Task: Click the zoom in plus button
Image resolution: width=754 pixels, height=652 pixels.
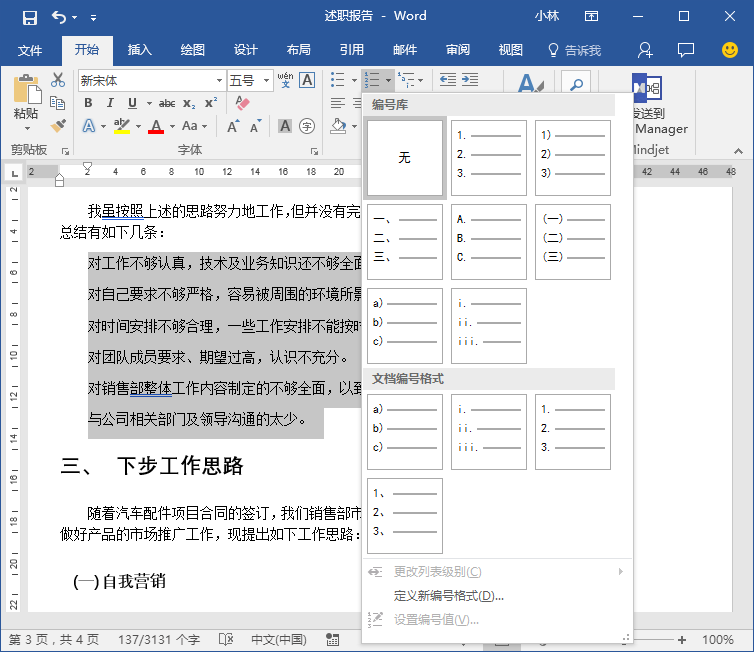Action: click(x=681, y=639)
